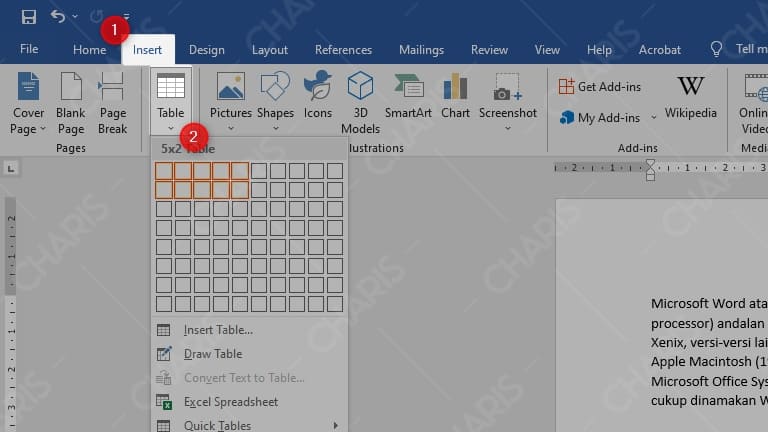Click the Save icon in quick access toolbar
The image size is (768, 432).
tap(28, 17)
